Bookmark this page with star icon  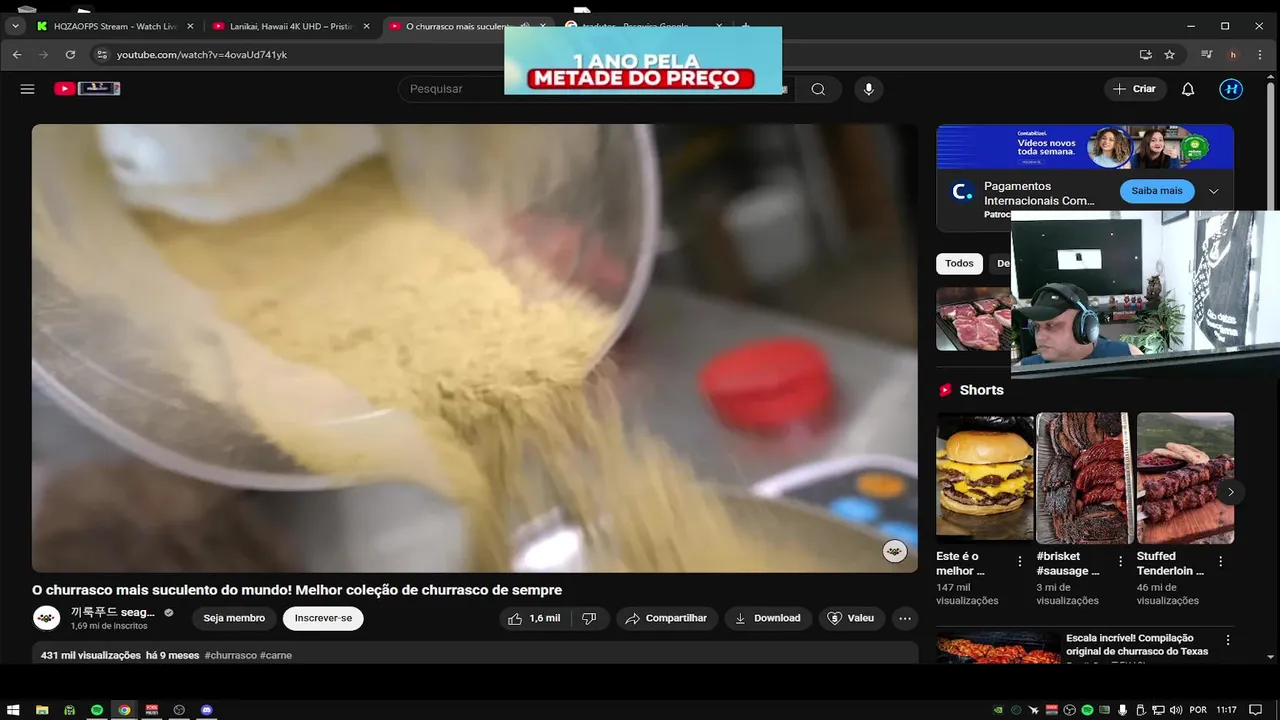1169,54
